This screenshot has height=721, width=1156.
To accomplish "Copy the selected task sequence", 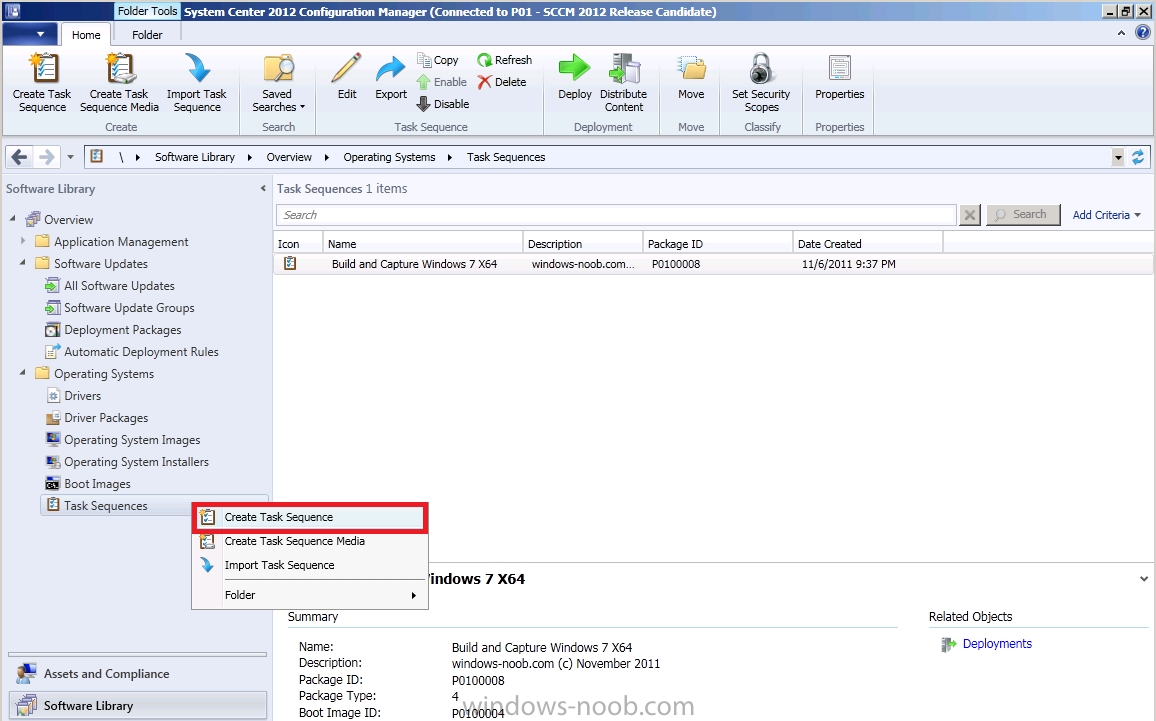I will point(438,60).
